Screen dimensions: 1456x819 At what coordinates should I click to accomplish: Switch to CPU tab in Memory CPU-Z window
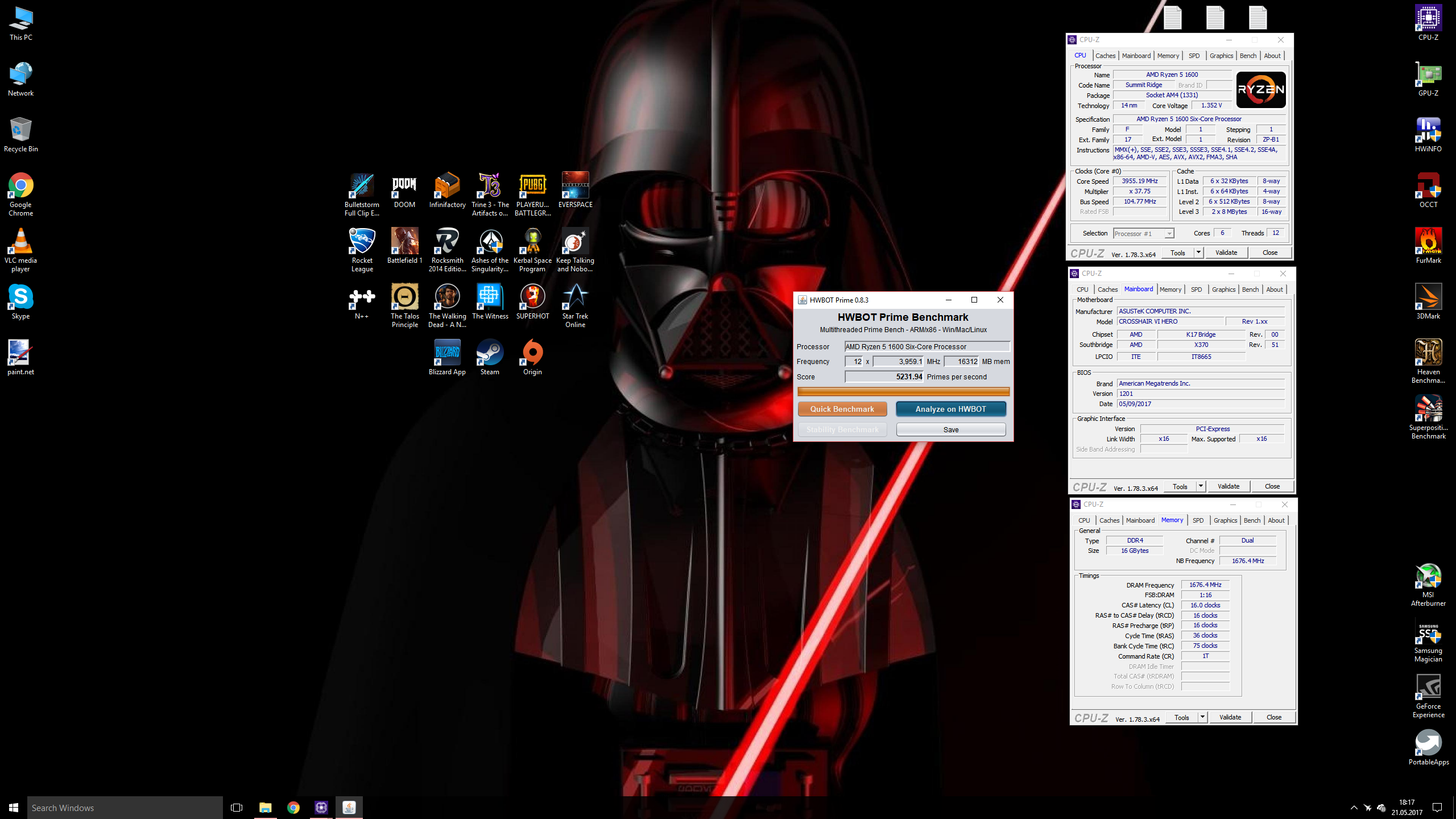coord(1084,520)
